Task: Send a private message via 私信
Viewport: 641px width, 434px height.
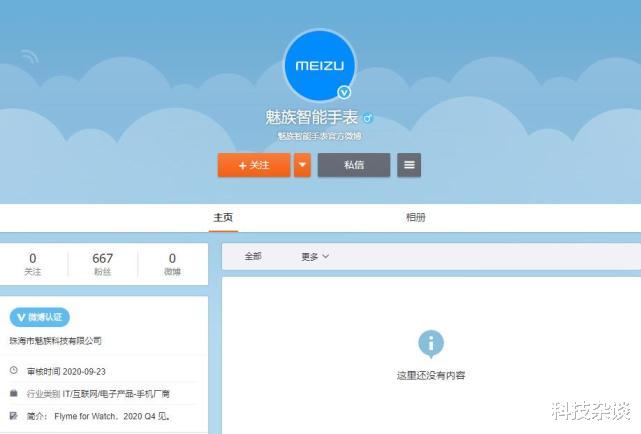Action: [354, 165]
